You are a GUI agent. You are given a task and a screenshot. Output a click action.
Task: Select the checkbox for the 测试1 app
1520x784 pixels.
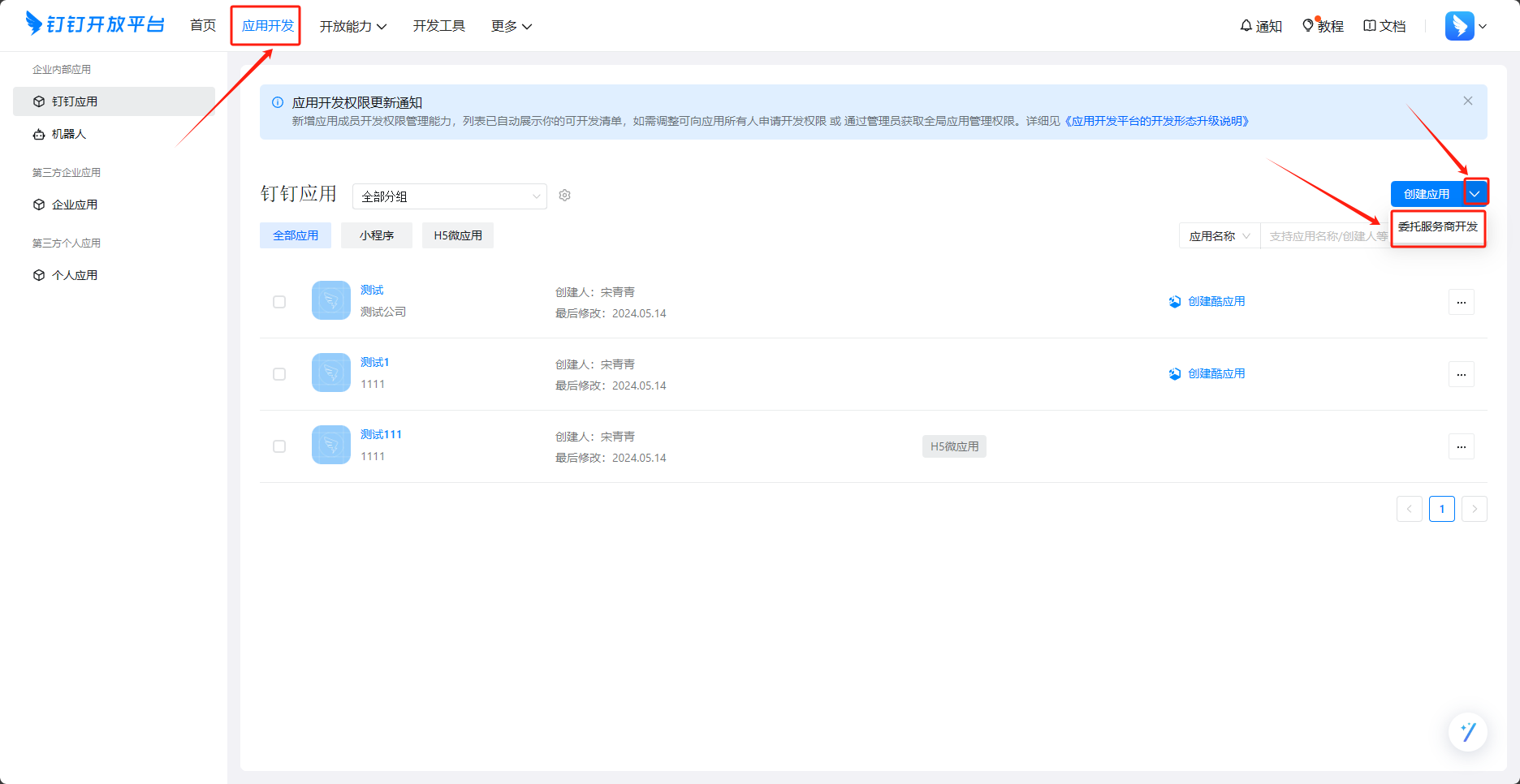coord(279,374)
